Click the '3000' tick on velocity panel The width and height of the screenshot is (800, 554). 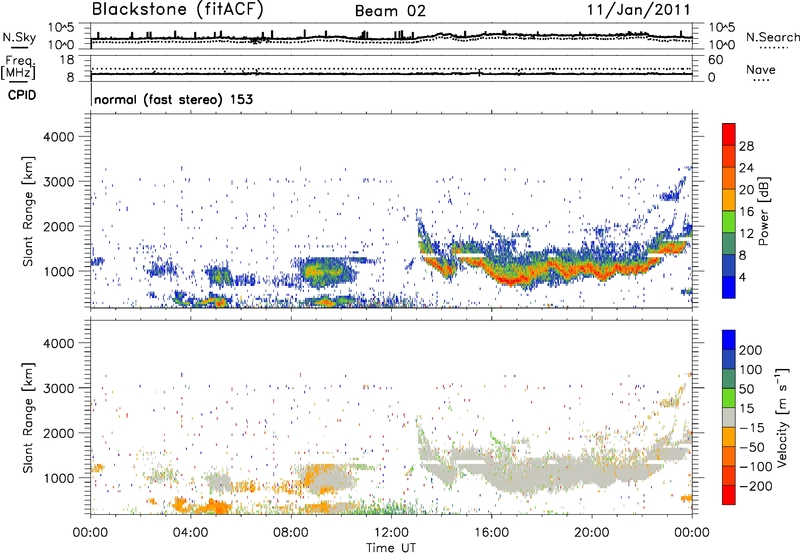(58, 388)
